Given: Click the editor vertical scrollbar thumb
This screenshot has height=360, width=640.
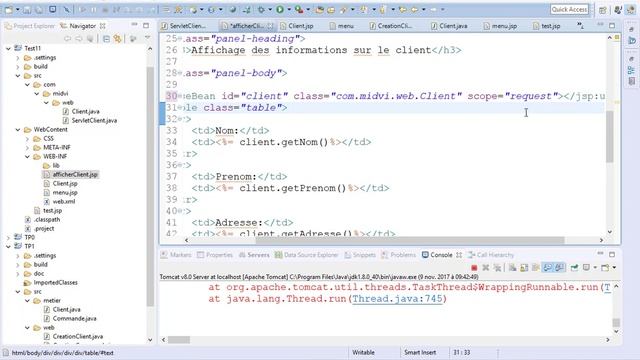Looking at the screenshot, I should pos(609,136).
